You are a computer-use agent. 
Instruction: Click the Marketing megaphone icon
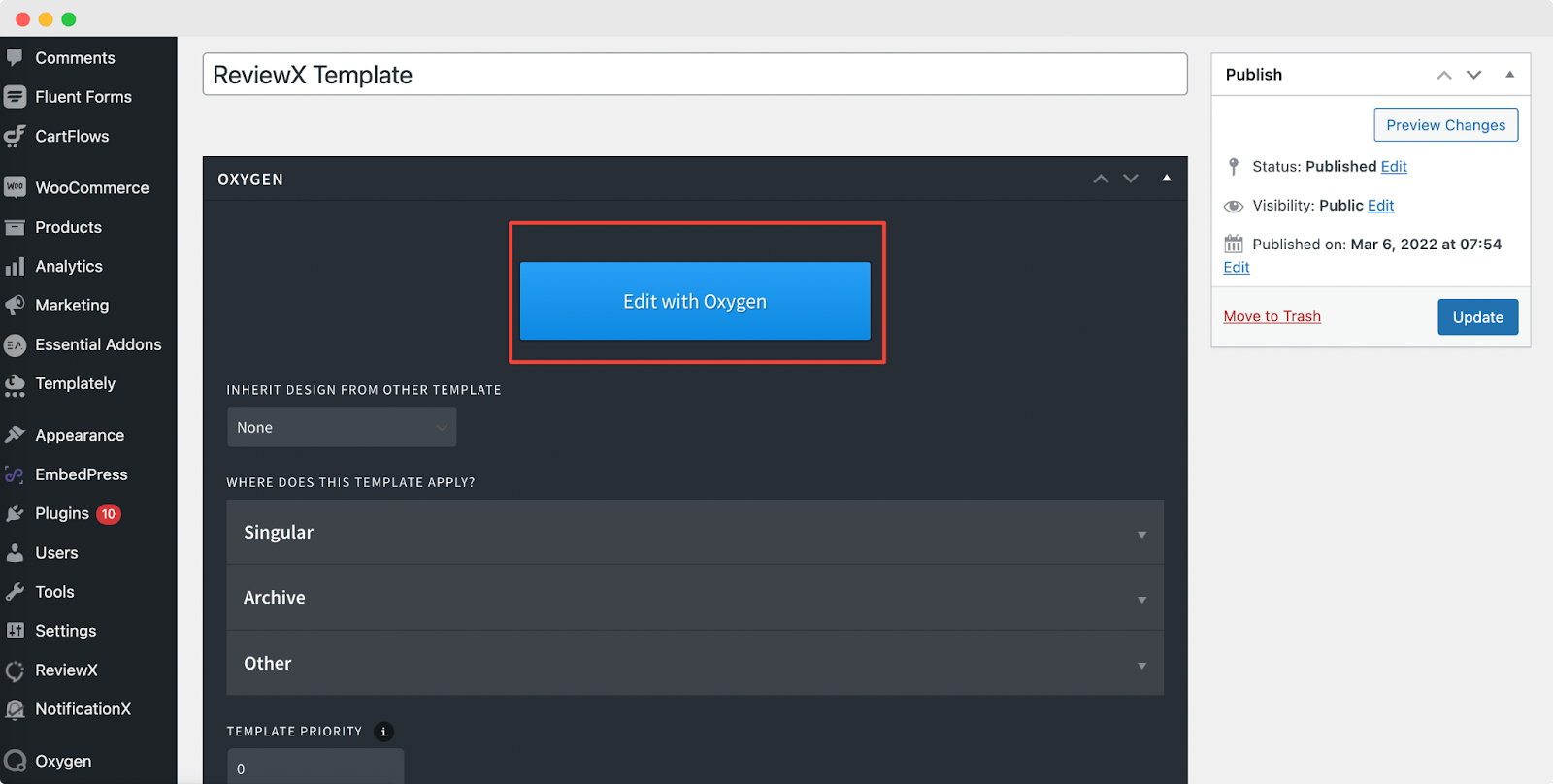tap(15, 305)
